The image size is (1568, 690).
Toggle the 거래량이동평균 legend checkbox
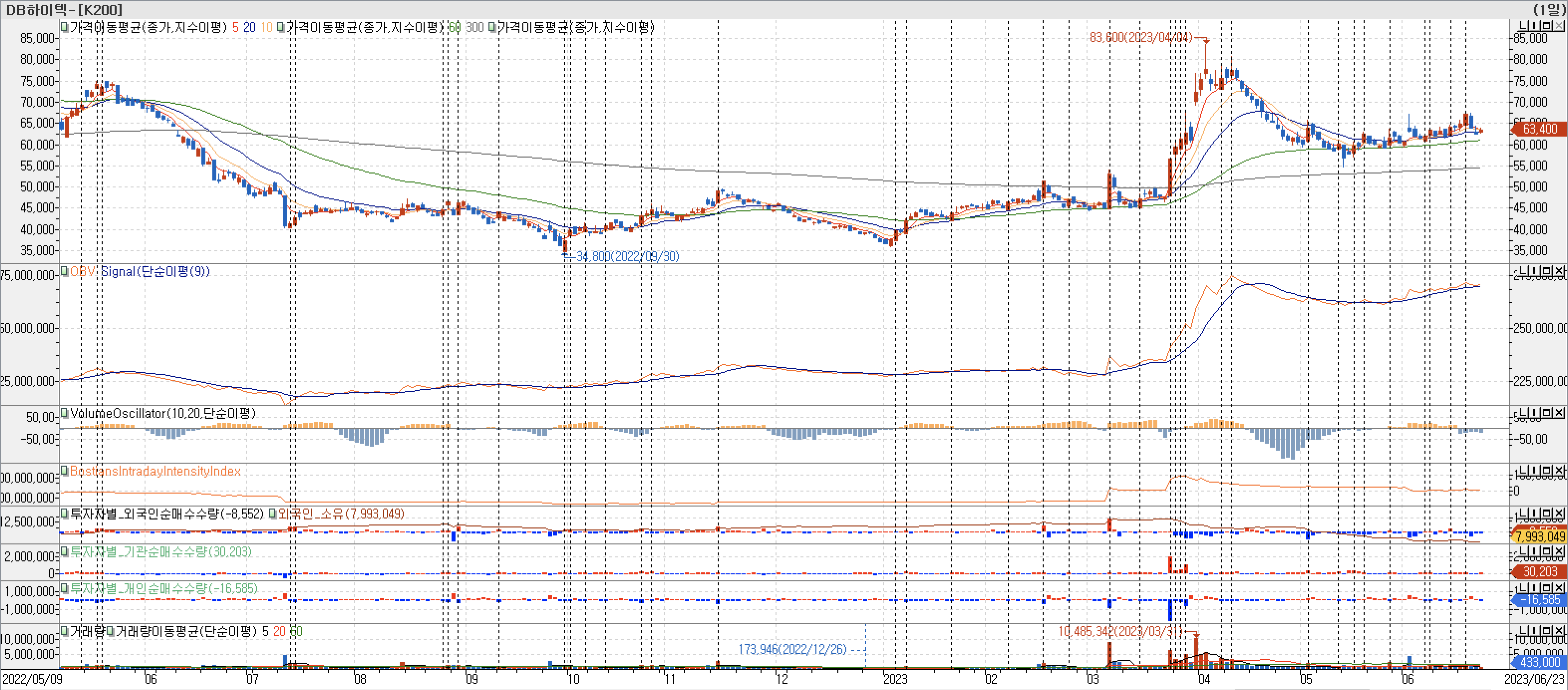(x=111, y=632)
